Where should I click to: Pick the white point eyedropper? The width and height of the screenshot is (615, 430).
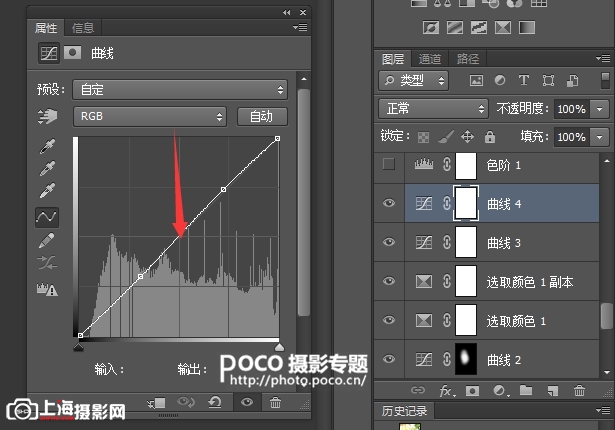[47, 190]
